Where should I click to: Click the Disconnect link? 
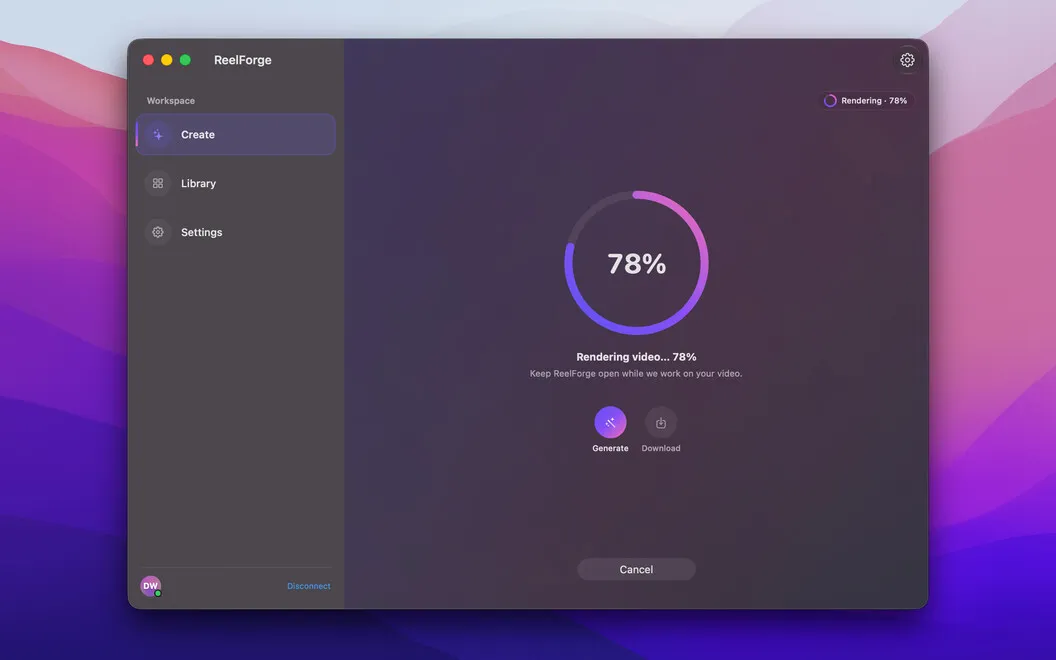308,586
